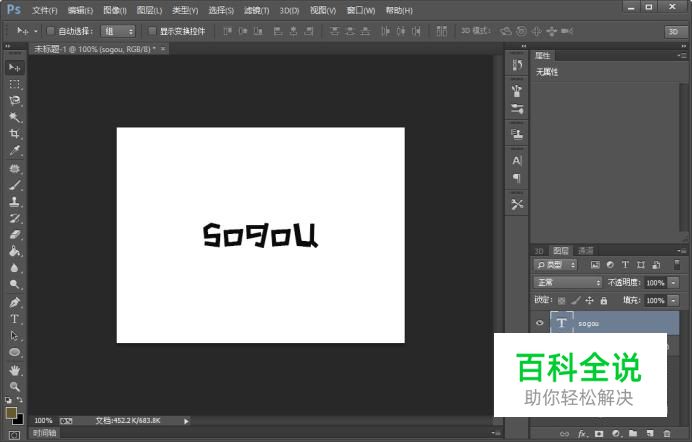Screen dimensions: 692x442
Task: Select the Hand tool
Action: tap(15, 370)
